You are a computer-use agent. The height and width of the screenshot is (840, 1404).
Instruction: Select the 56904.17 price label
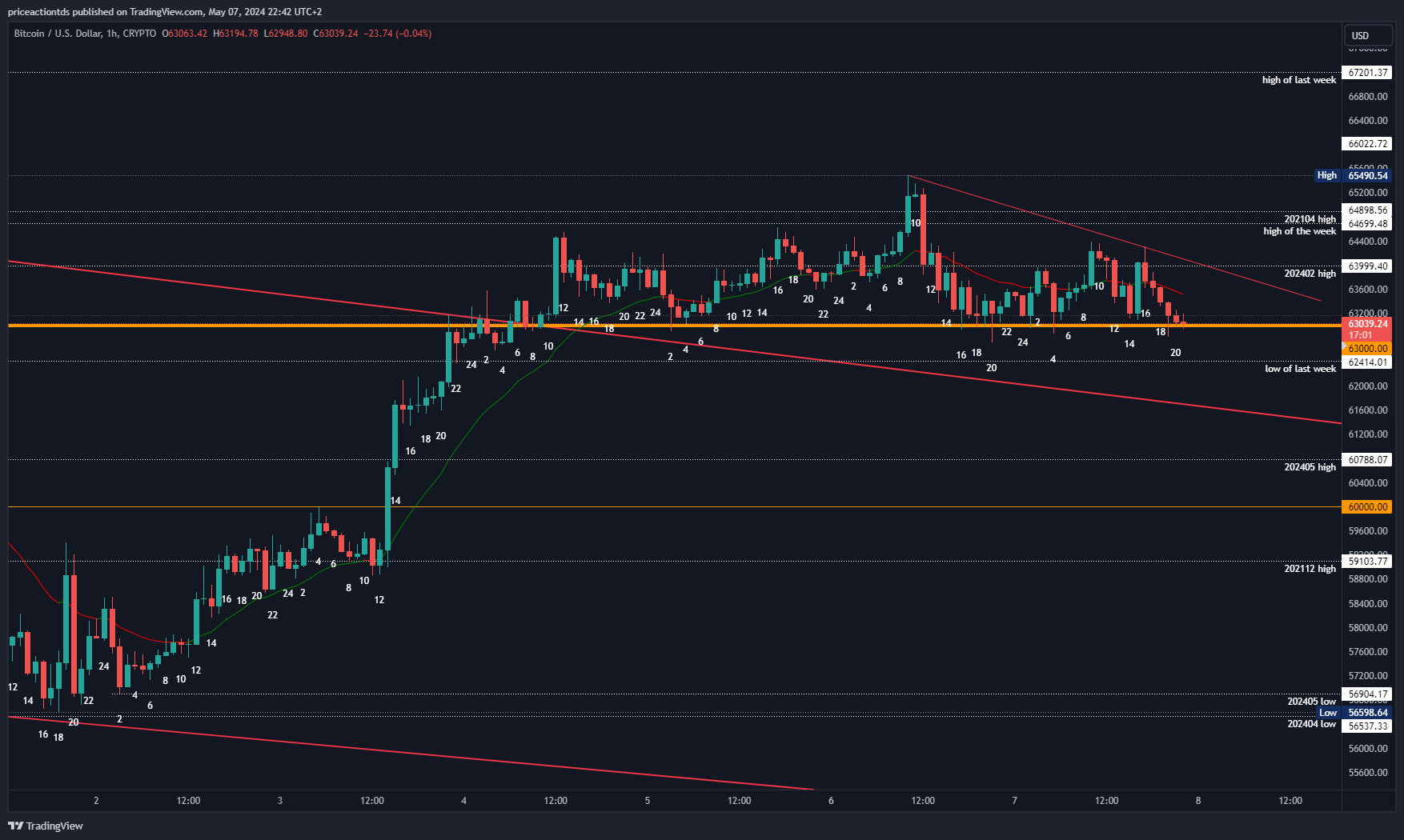[x=1367, y=694]
